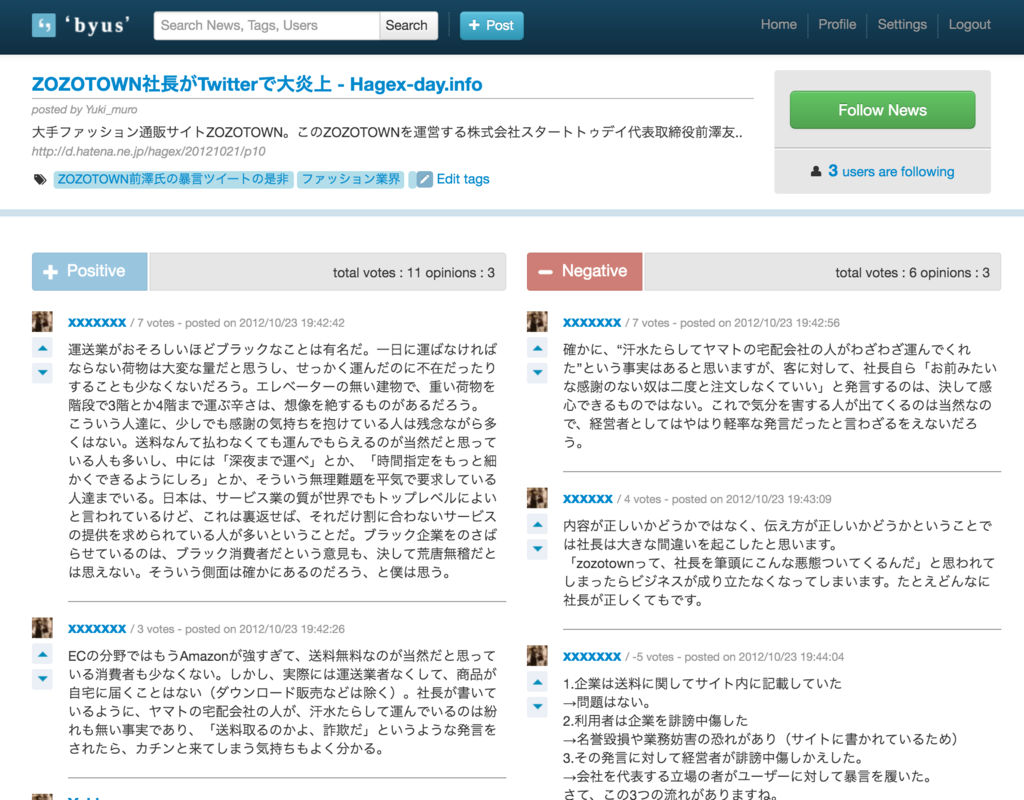Visit the hatena.ne.jp source URL

click(149, 151)
